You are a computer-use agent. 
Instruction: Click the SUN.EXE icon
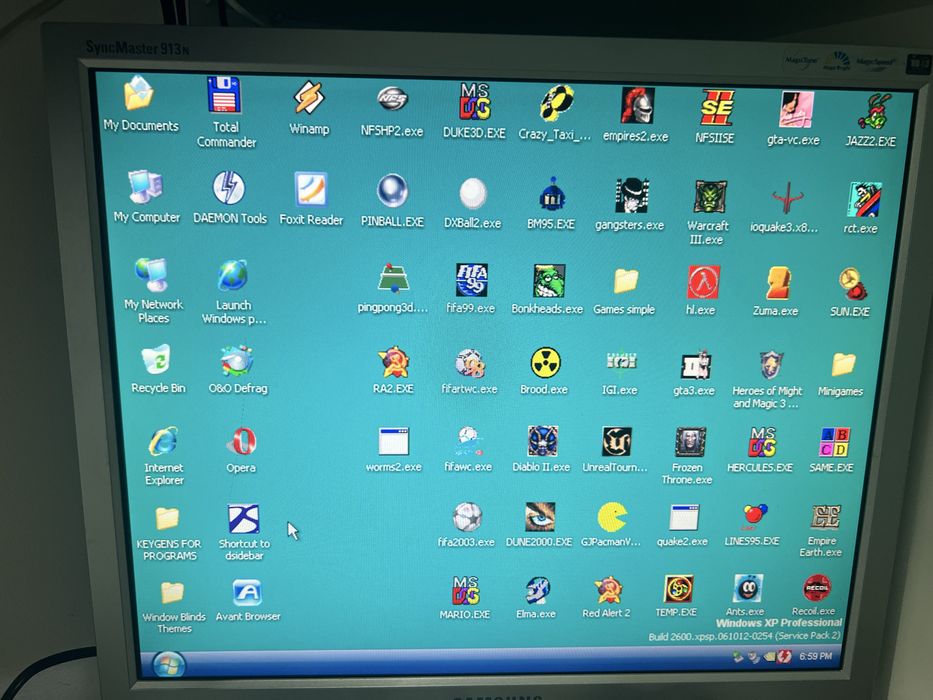[x=853, y=283]
